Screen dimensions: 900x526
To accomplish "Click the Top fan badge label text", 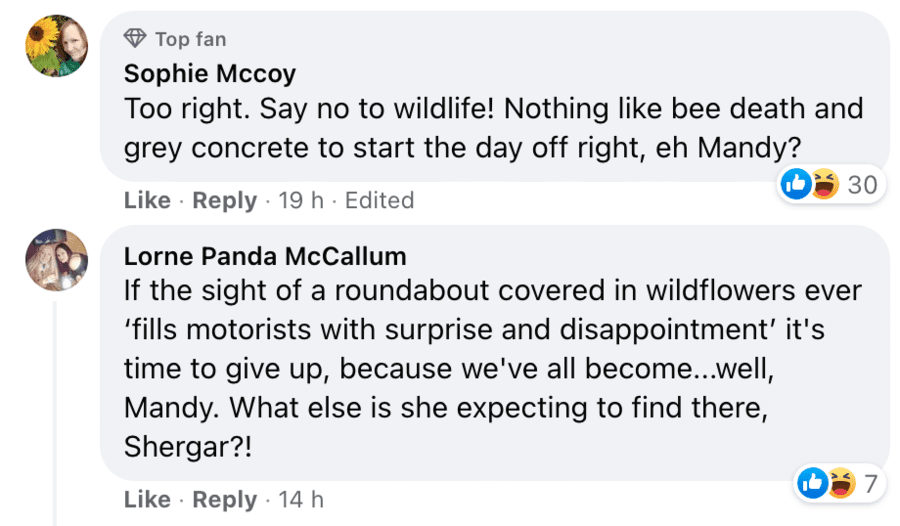I will coord(190,39).
